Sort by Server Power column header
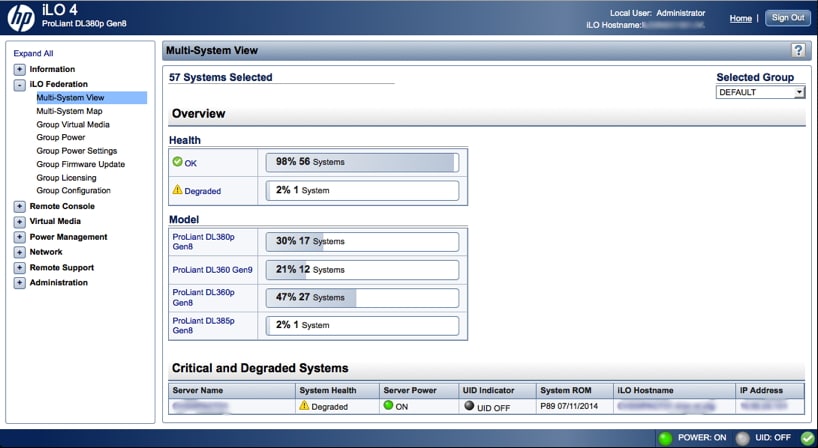Viewport: 818px width, 448px height. [419, 390]
